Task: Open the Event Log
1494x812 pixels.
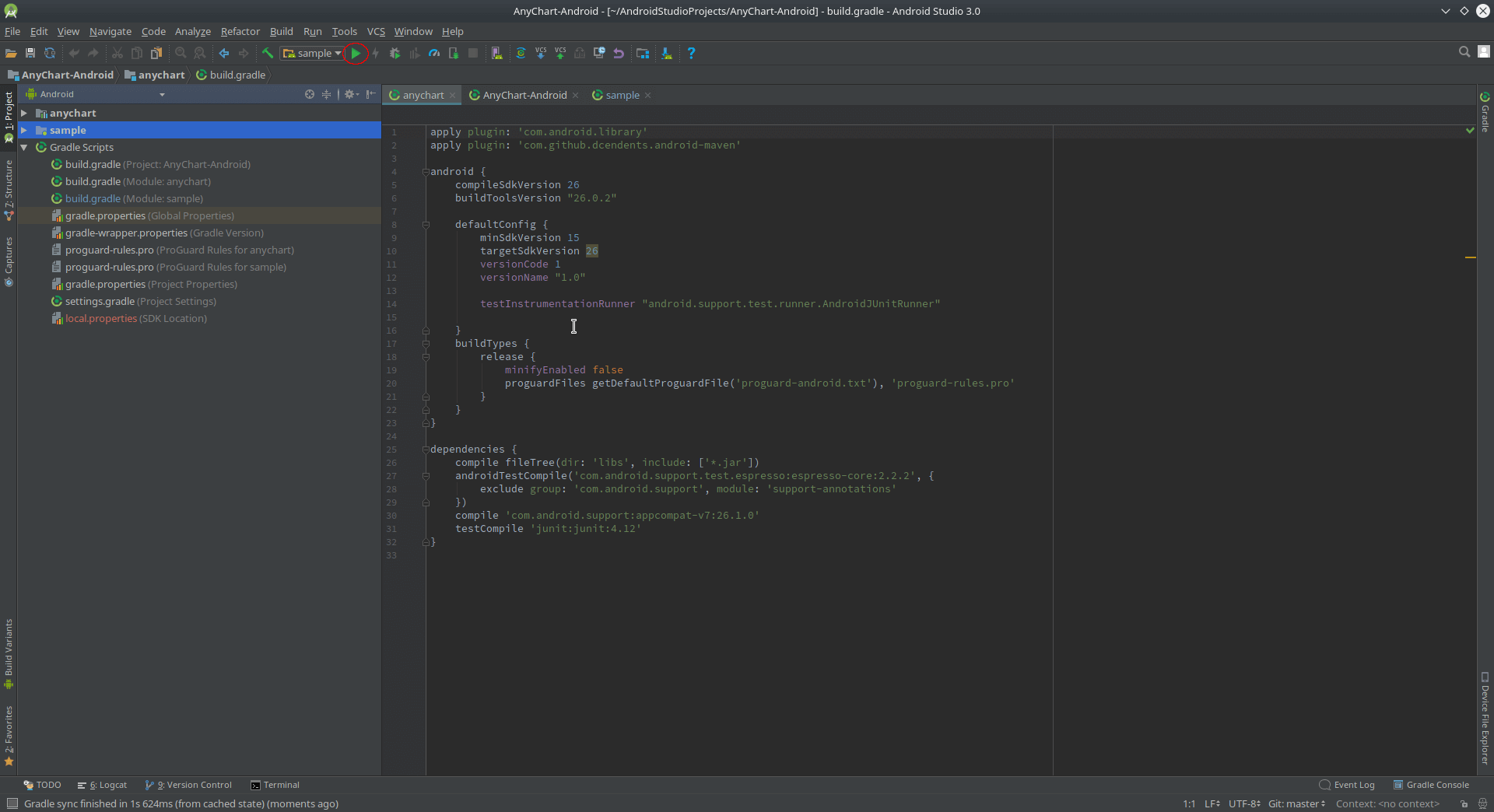Action: pos(1347,785)
